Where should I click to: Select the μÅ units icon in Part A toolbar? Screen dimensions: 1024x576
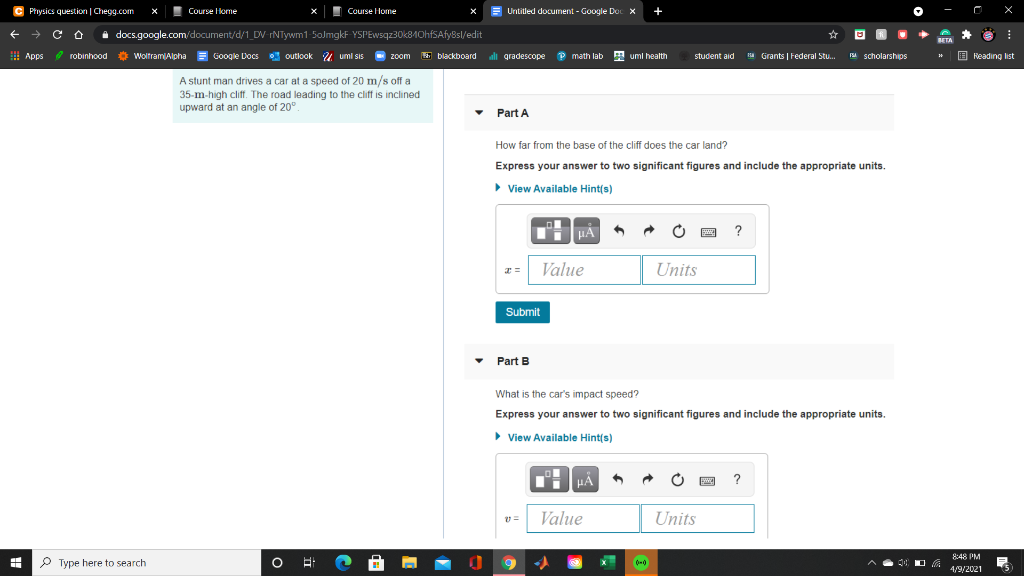pyautogui.click(x=585, y=230)
